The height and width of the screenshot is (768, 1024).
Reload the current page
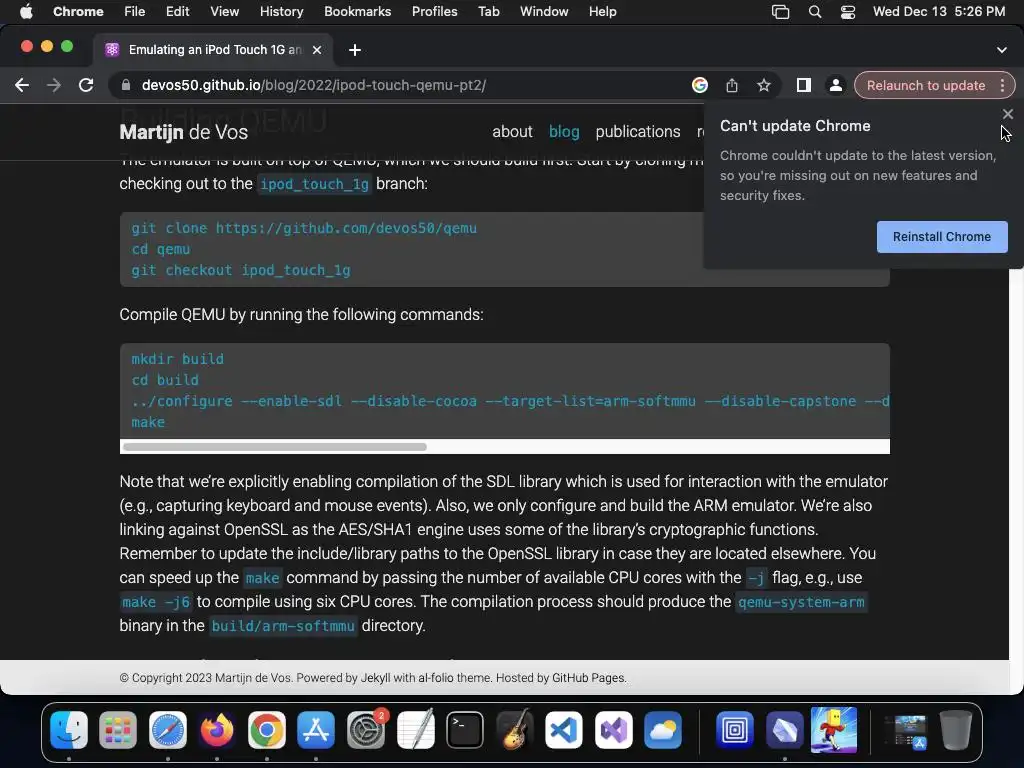86,85
